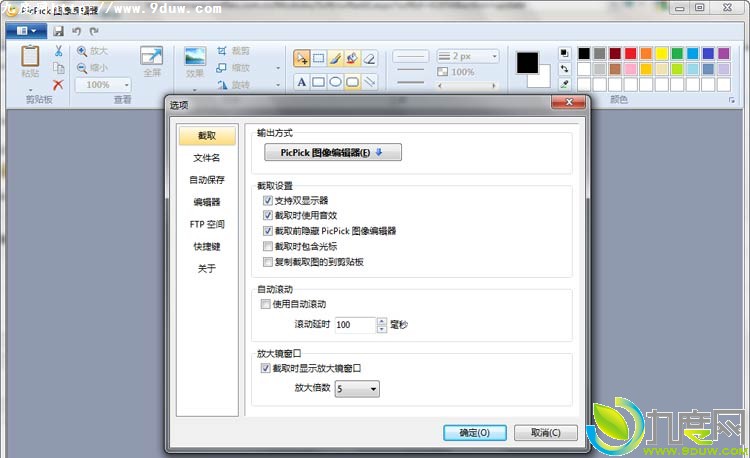Select the rectangle shape tool
This screenshot has height=458, width=750.
(x=319, y=82)
